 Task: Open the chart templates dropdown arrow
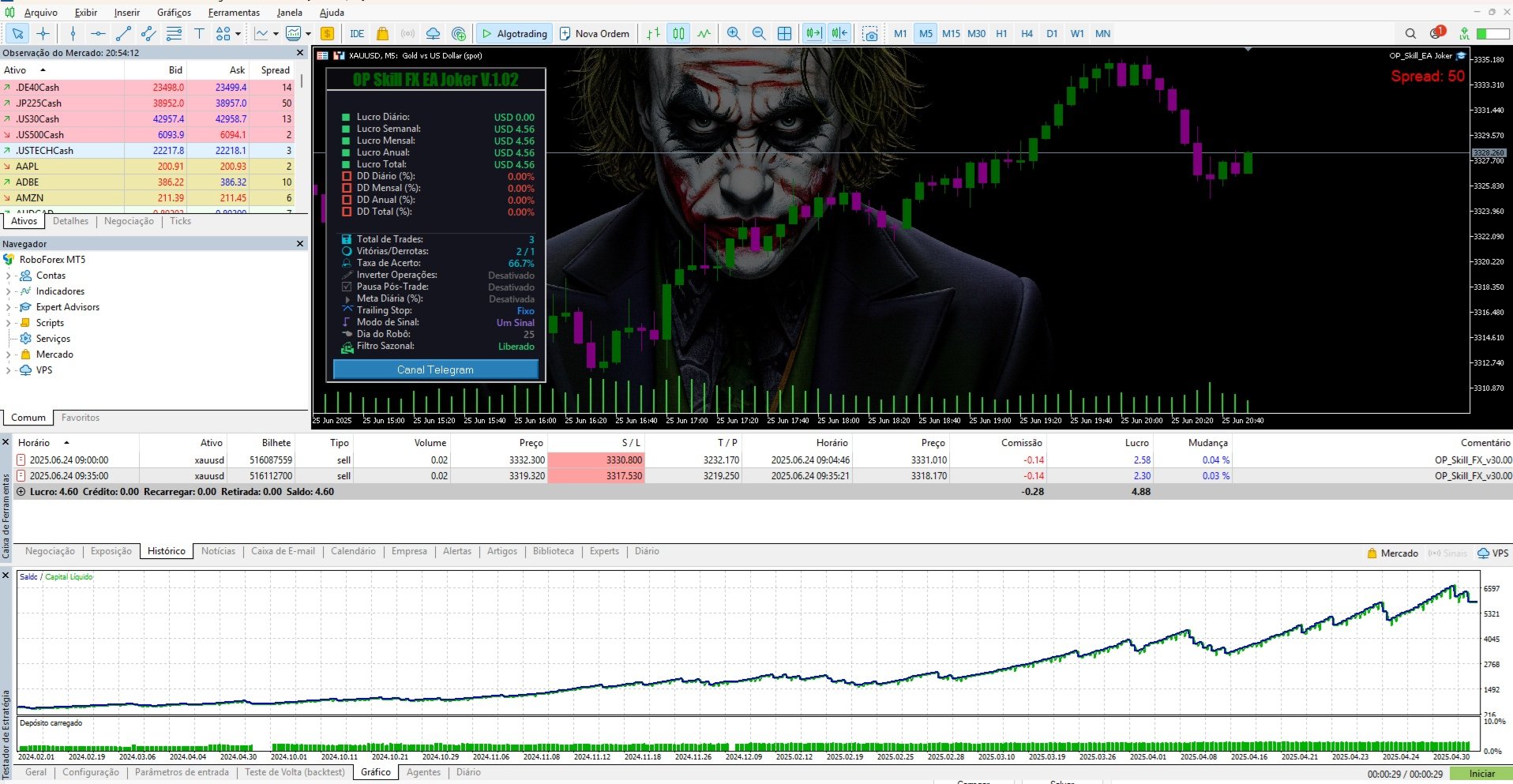point(308,33)
